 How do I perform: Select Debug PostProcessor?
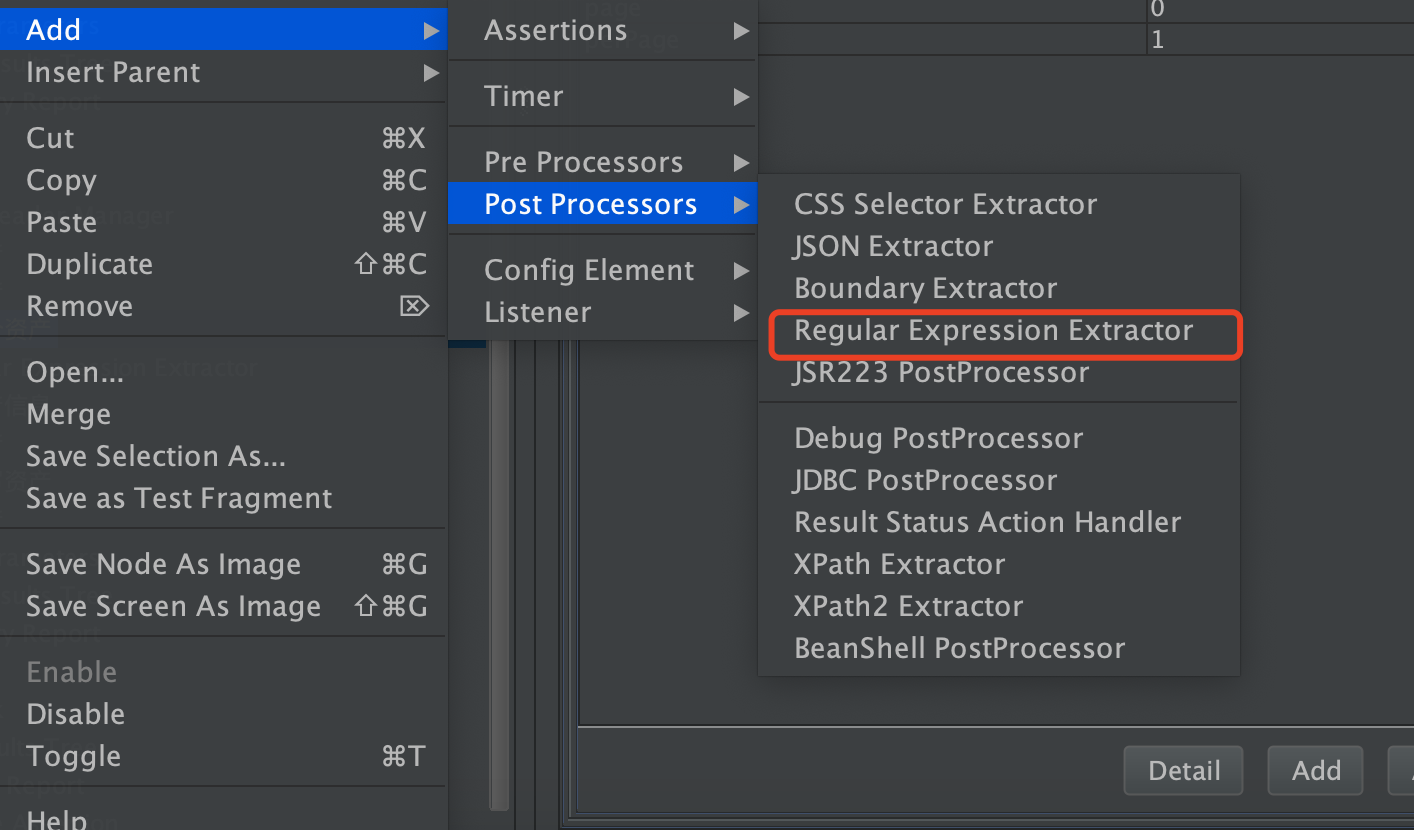point(938,439)
